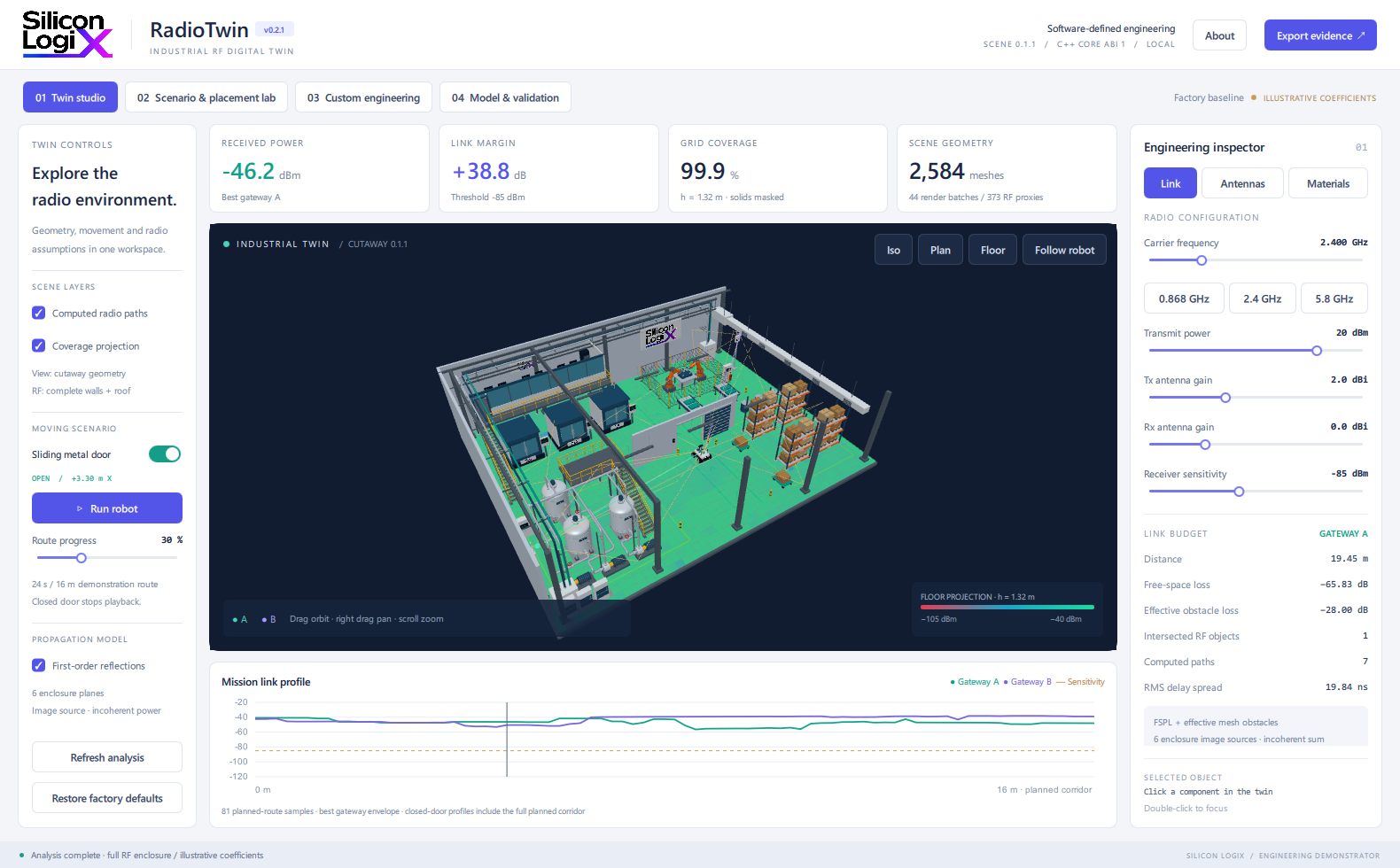
Task: Switch 3D view to Floor
Action: point(992,250)
